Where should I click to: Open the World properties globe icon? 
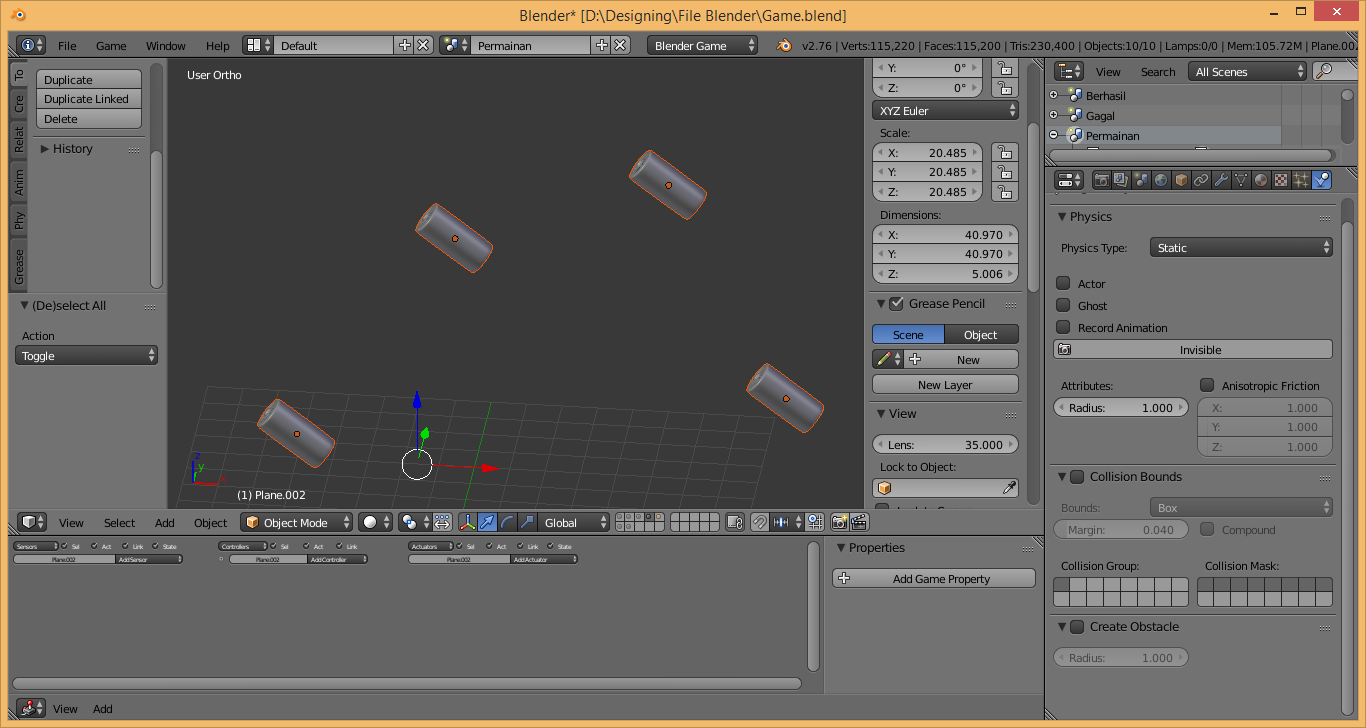click(x=1161, y=180)
